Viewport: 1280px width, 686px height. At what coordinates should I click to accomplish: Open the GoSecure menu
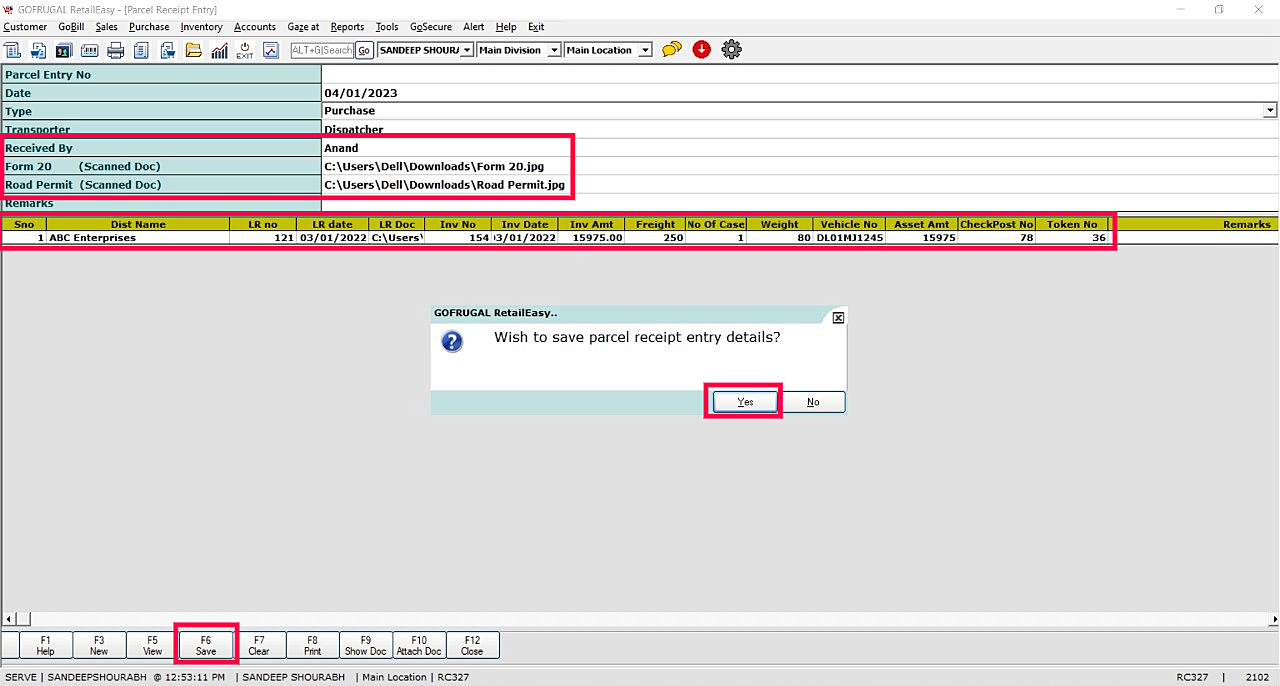click(431, 27)
